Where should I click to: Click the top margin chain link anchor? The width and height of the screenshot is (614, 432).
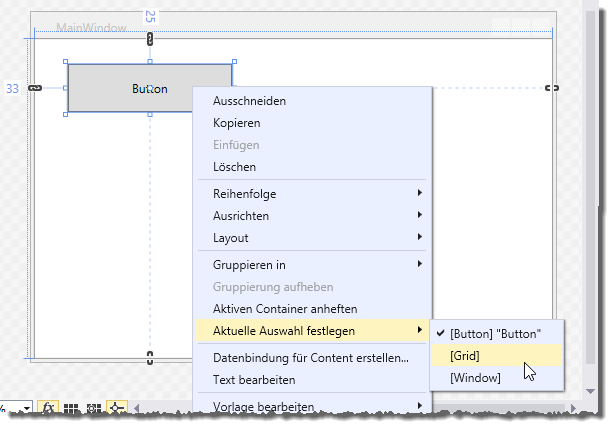click(150, 39)
